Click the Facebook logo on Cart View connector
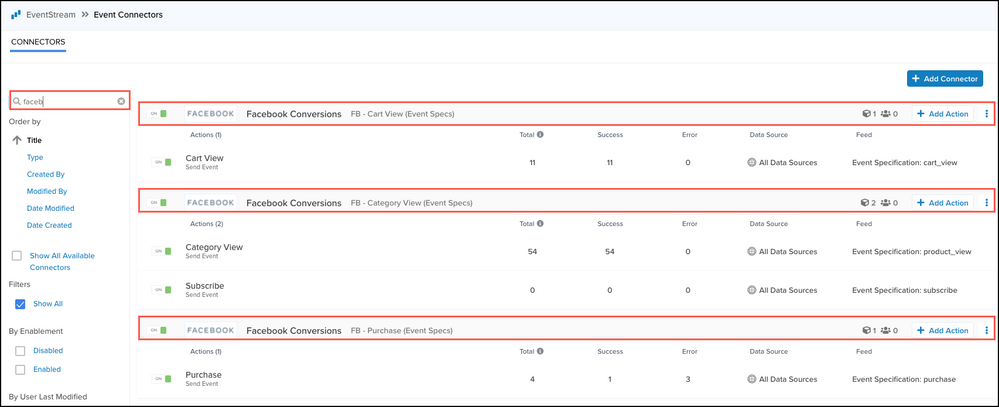Viewport: 999px width, 407px height. [211, 114]
